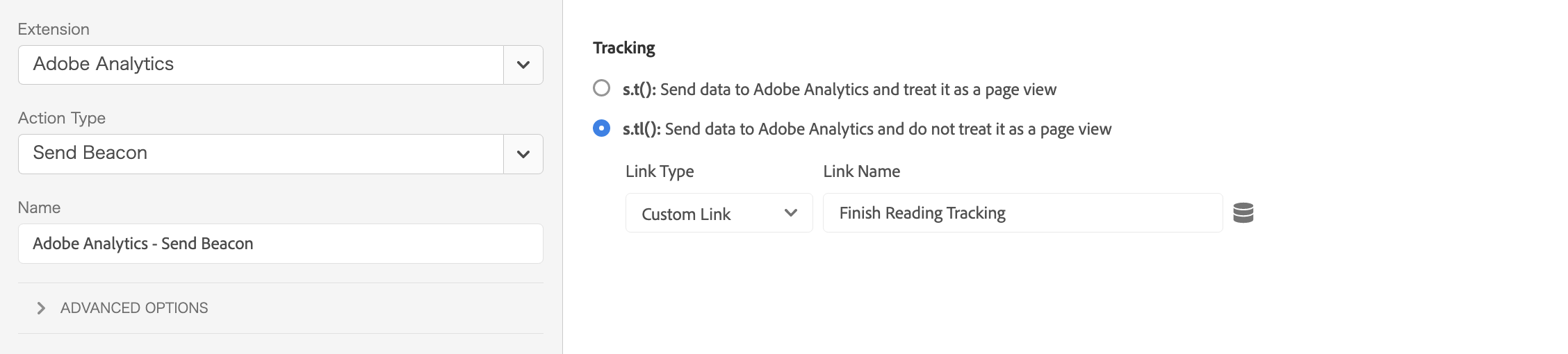Select the s.t() page view radio button
The height and width of the screenshot is (354, 1568).
click(x=601, y=88)
